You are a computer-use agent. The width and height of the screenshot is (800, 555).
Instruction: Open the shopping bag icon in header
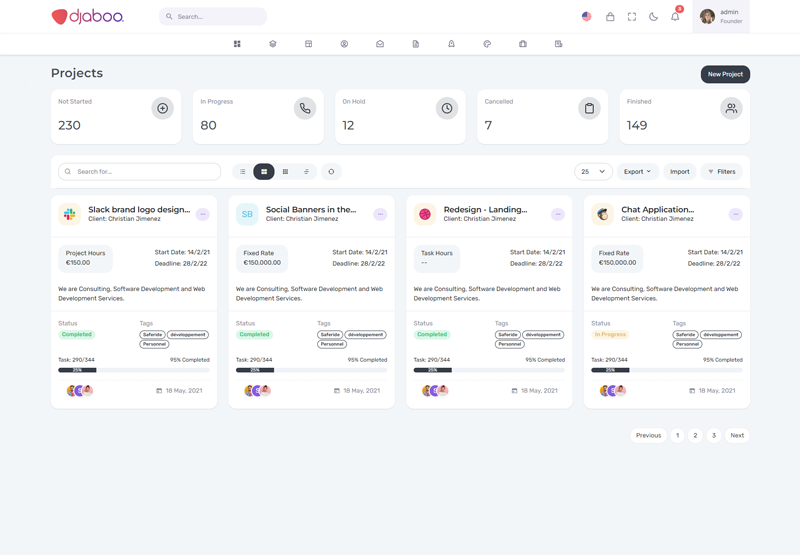[x=610, y=17]
